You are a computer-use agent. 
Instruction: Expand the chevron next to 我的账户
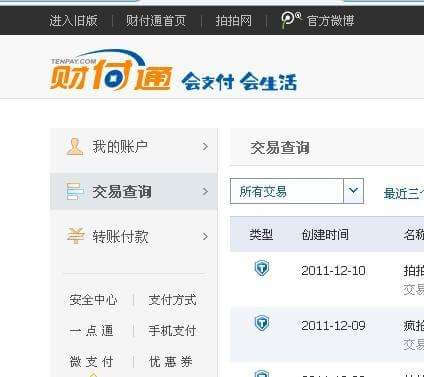tap(205, 147)
